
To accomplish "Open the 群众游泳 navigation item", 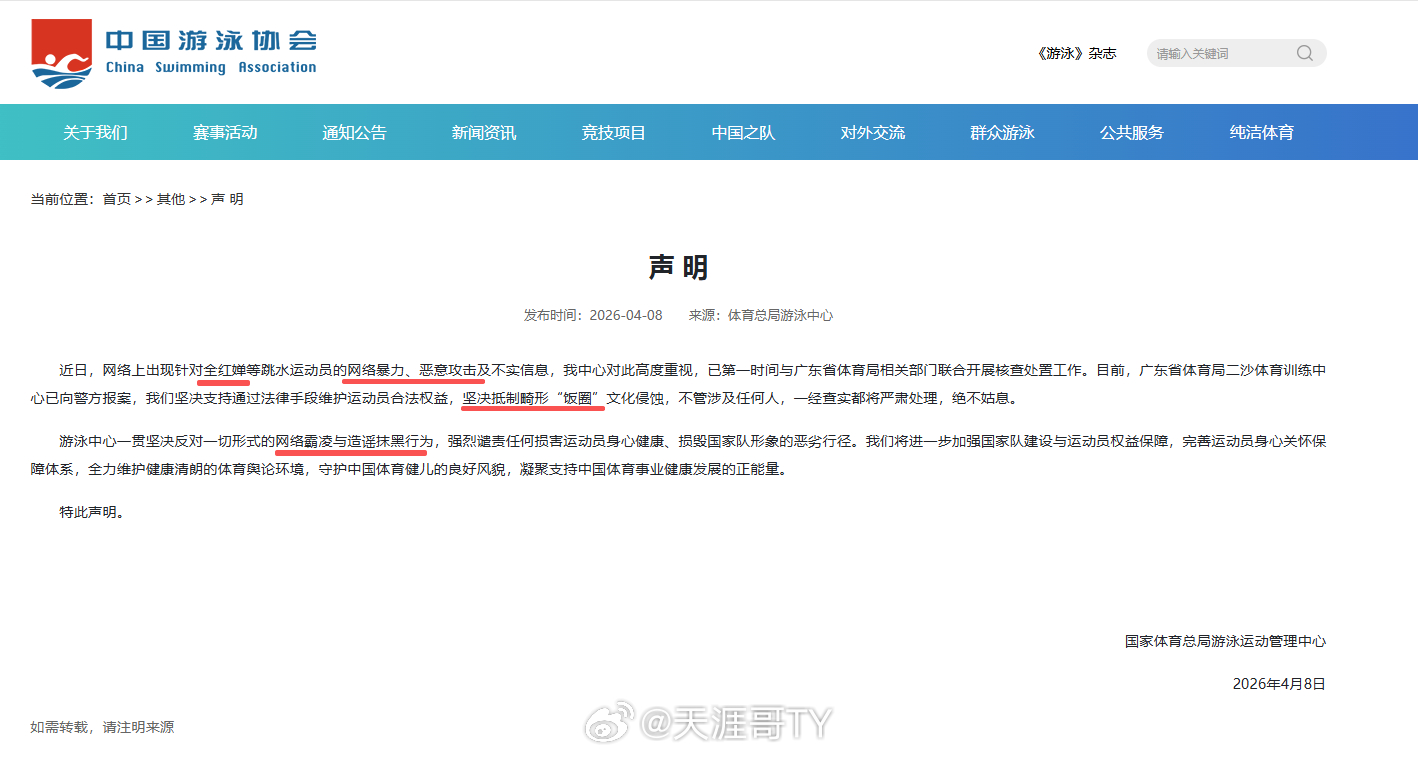I will 1003,131.
